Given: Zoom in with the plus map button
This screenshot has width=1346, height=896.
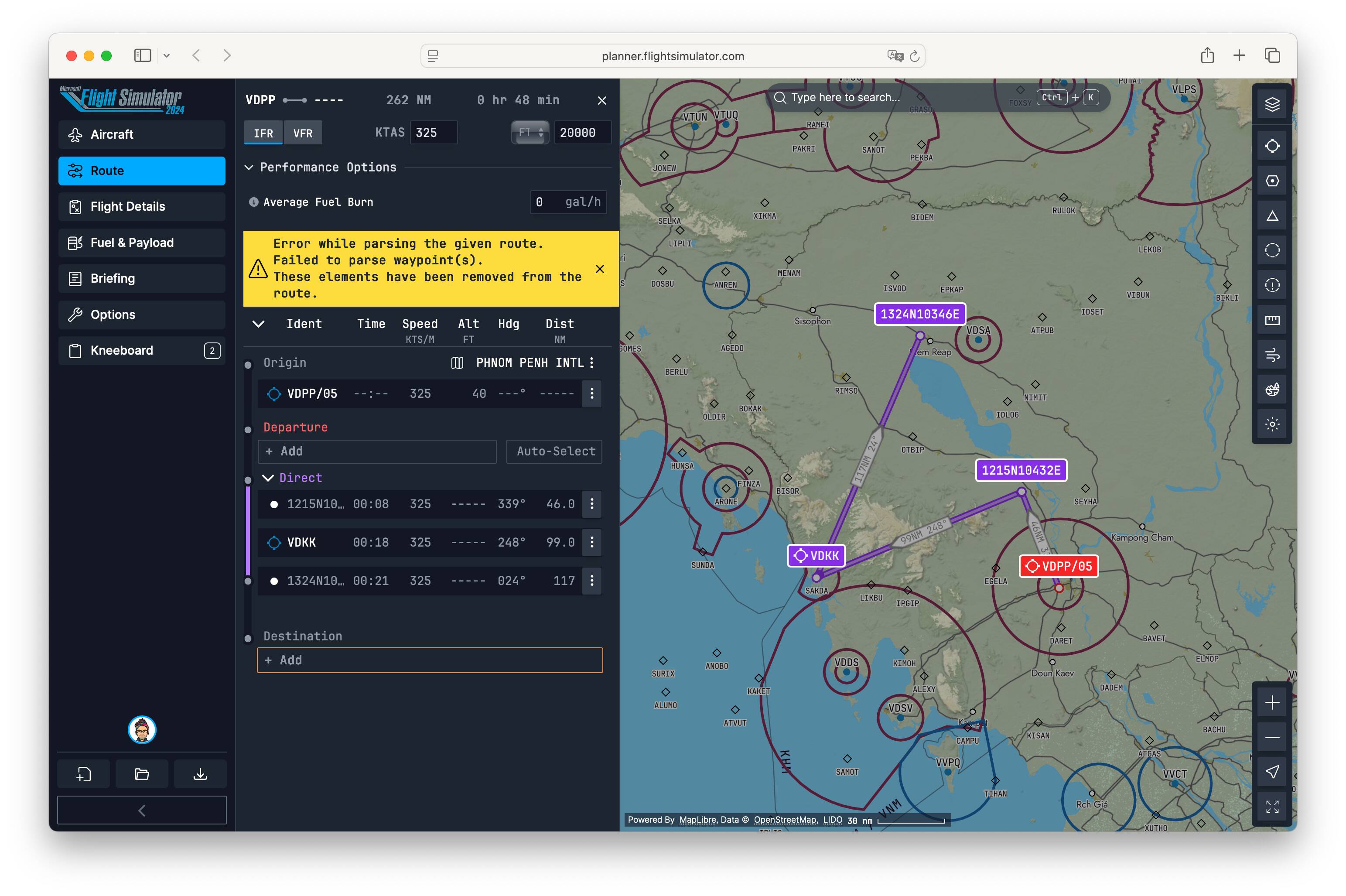Looking at the screenshot, I should coord(1272,702).
